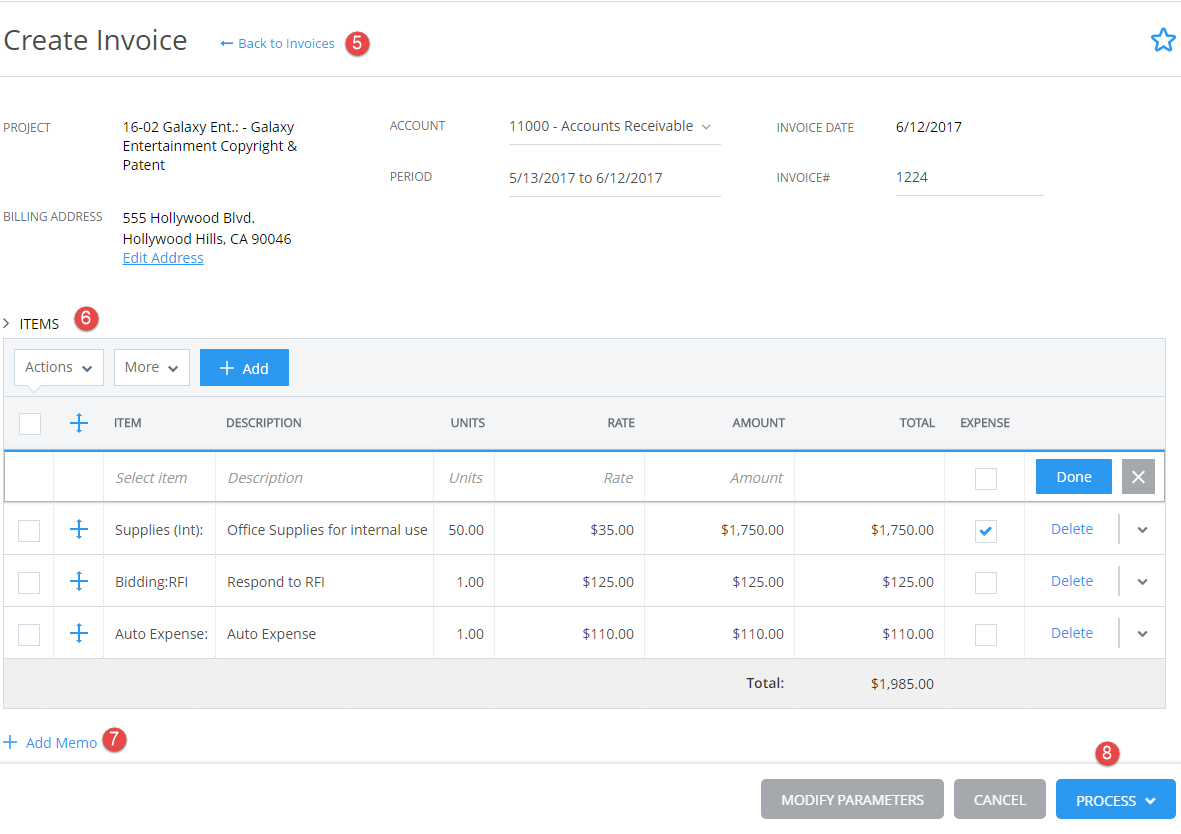Click the Amount field in new row

click(719, 478)
